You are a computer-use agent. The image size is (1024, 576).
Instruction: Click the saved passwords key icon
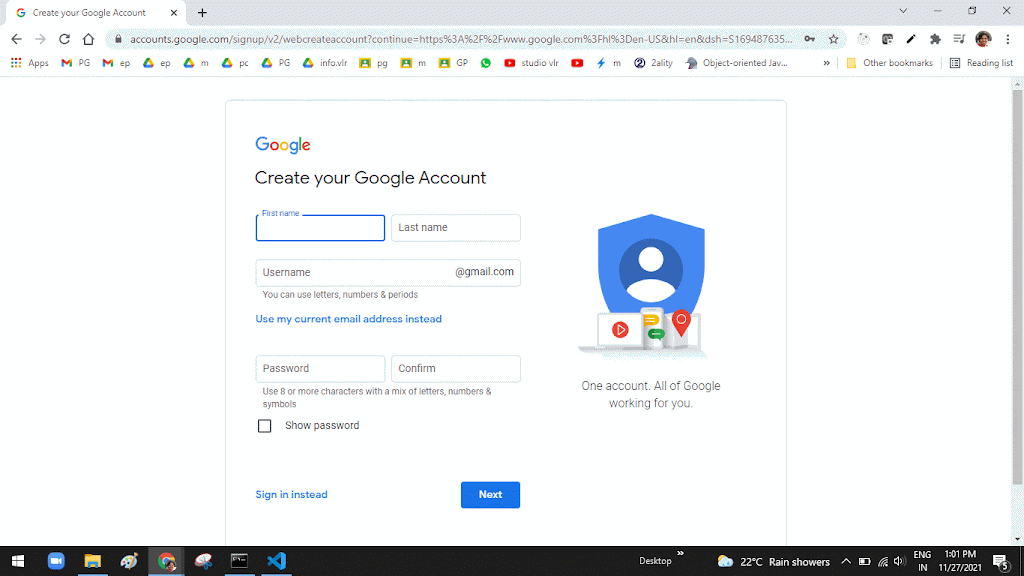[x=809, y=39]
